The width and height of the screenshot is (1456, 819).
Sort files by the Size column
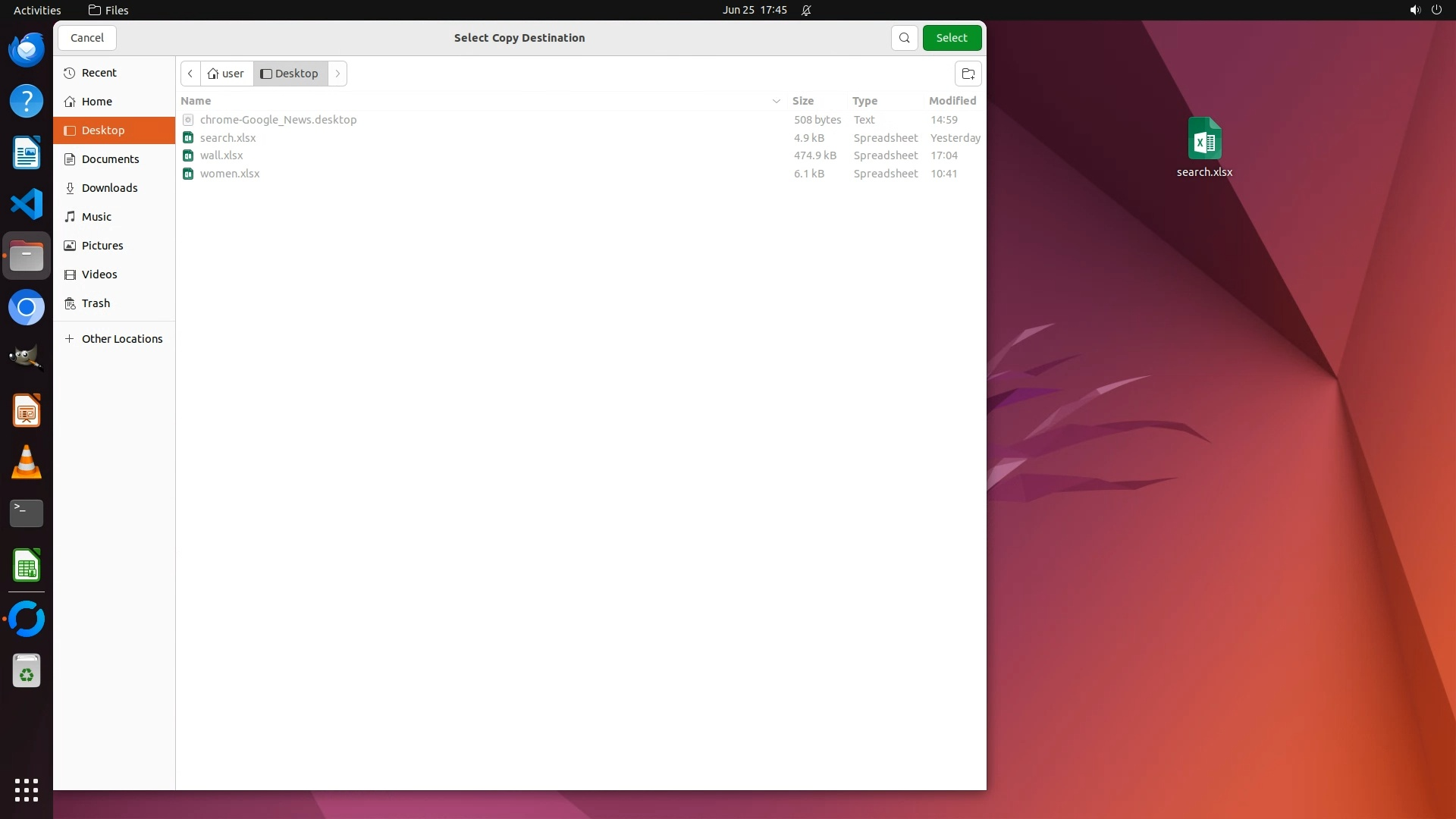[x=802, y=101]
